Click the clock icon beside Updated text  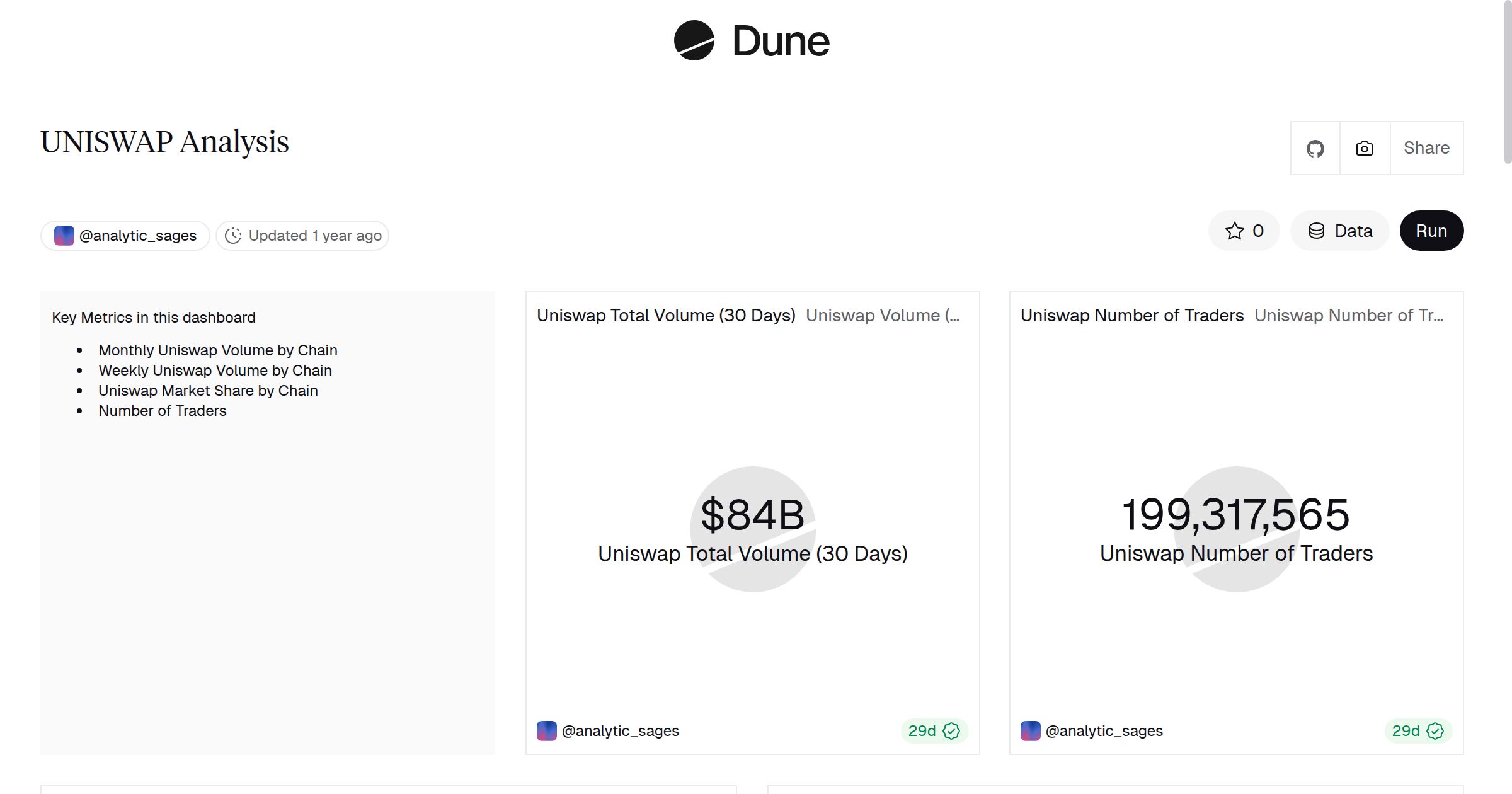pyautogui.click(x=233, y=236)
